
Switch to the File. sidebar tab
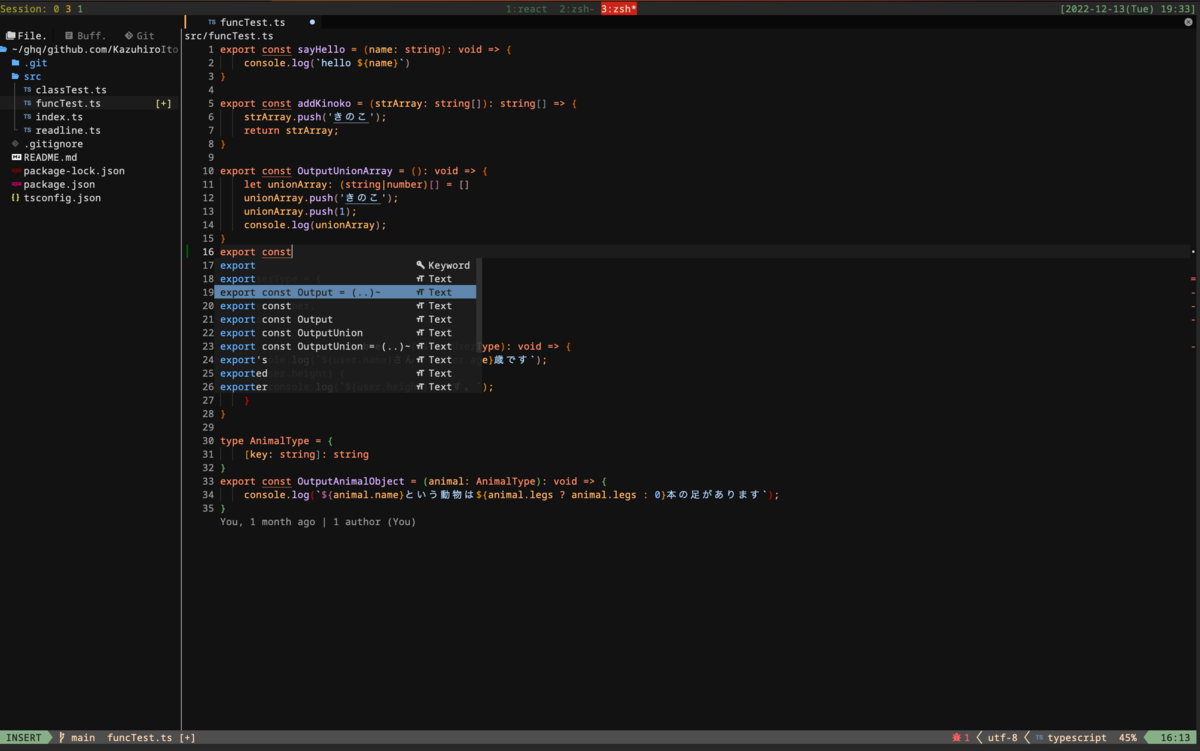tap(28, 35)
